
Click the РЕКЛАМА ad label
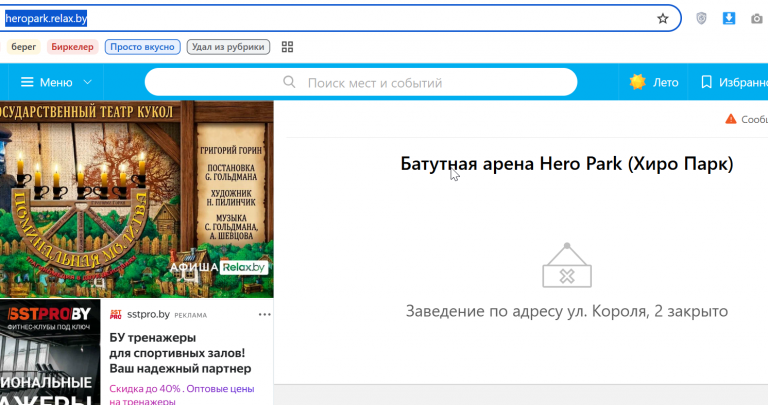point(191,315)
